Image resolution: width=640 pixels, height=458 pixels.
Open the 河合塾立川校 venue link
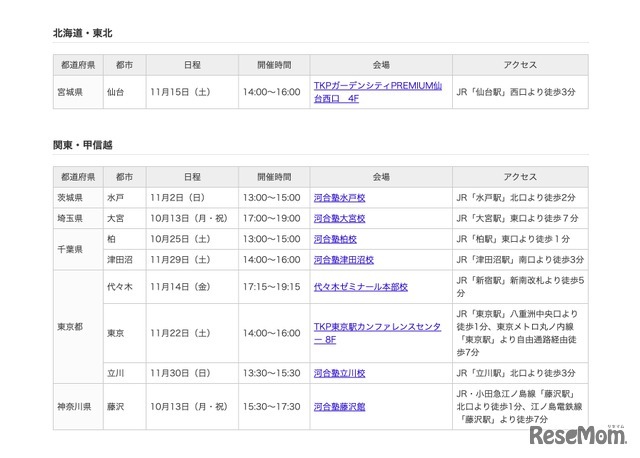coord(339,373)
